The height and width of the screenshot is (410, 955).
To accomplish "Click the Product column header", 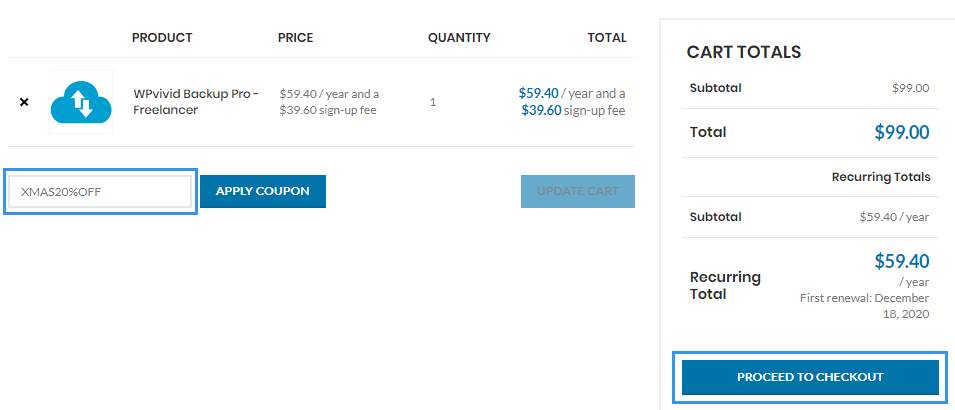I will pos(162,38).
